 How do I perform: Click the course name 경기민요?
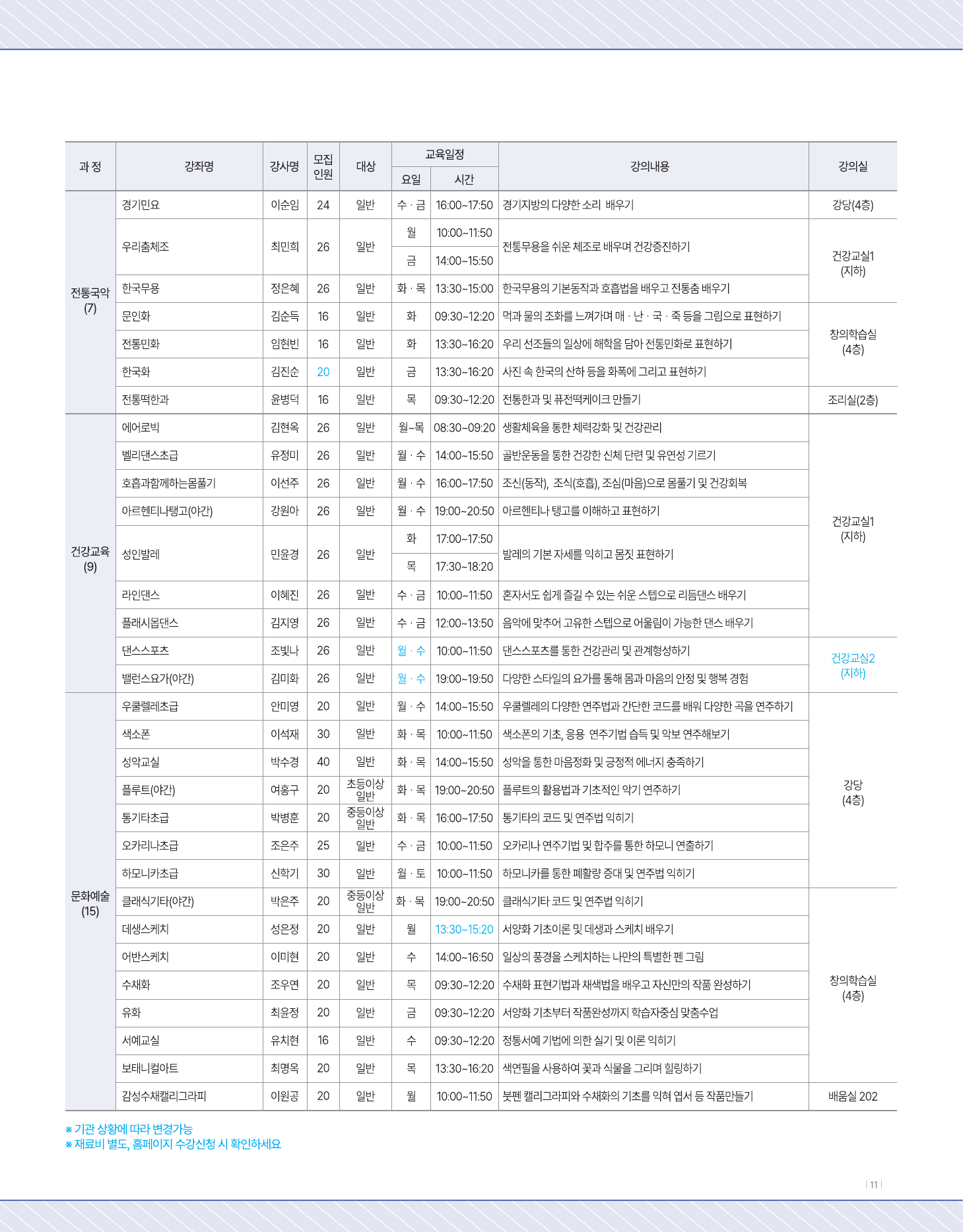tap(141, 205)
